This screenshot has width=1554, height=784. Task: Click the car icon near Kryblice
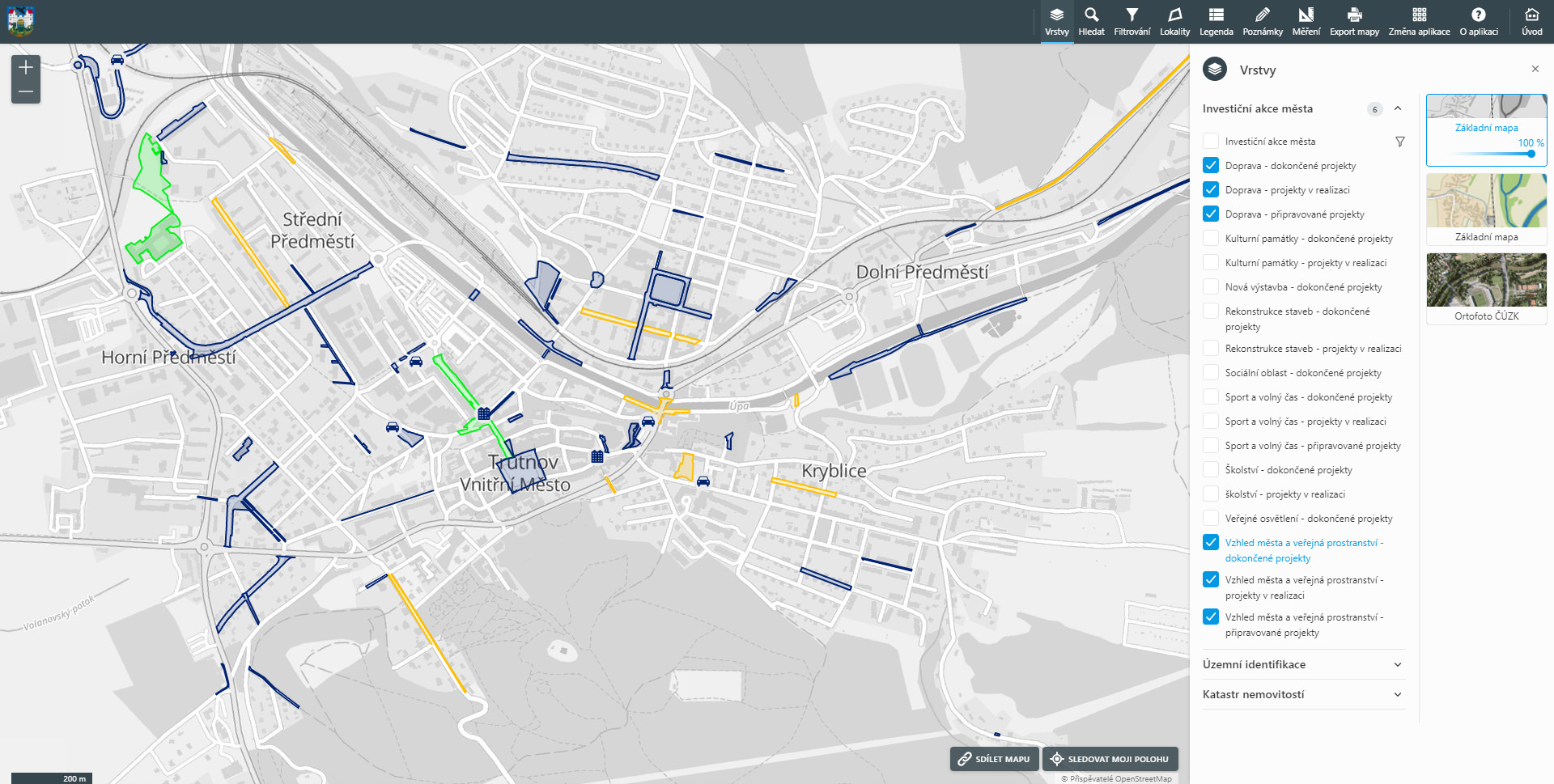[703, 481]
